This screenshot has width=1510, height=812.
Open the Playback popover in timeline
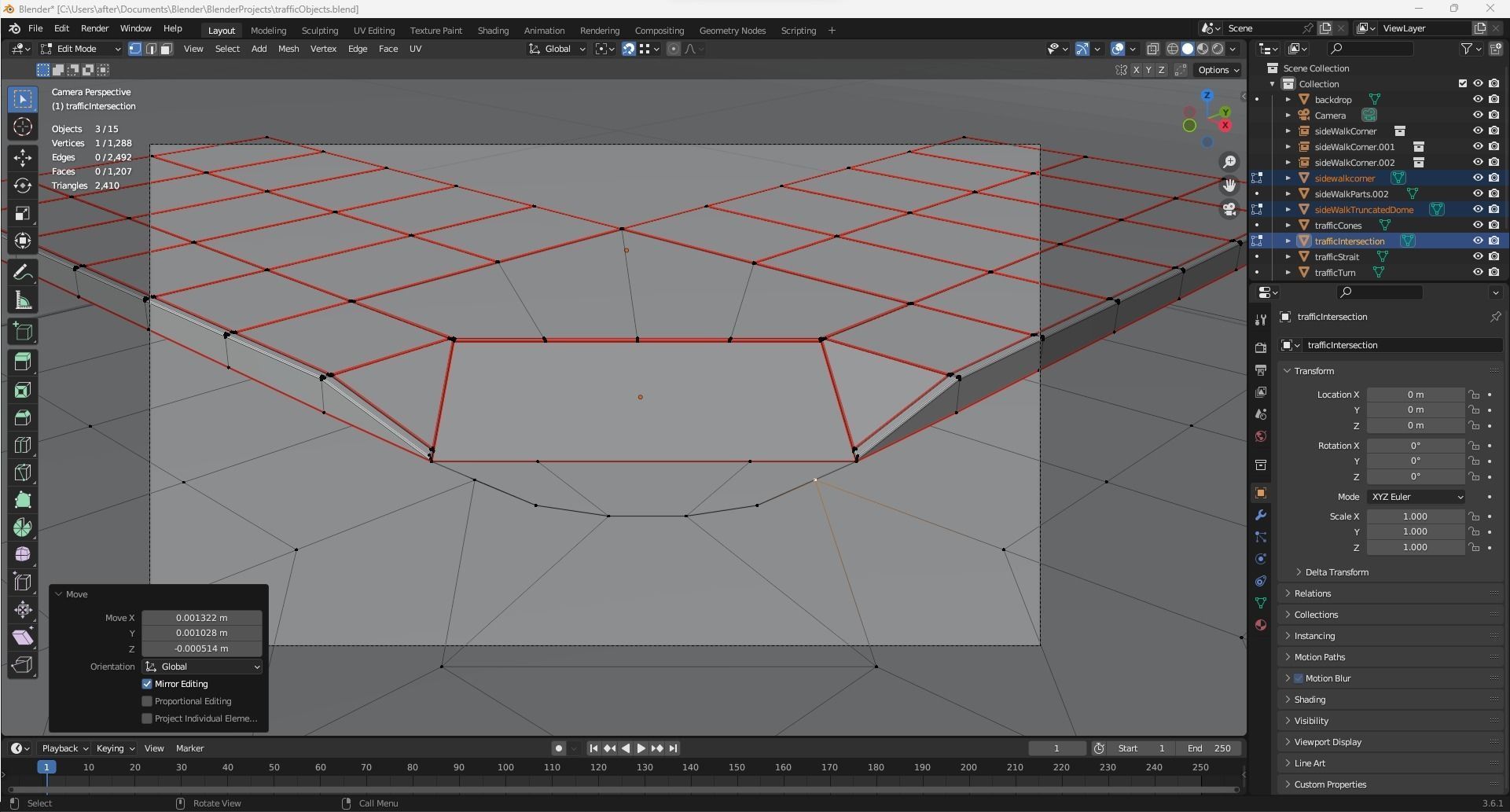coord(64,748)
